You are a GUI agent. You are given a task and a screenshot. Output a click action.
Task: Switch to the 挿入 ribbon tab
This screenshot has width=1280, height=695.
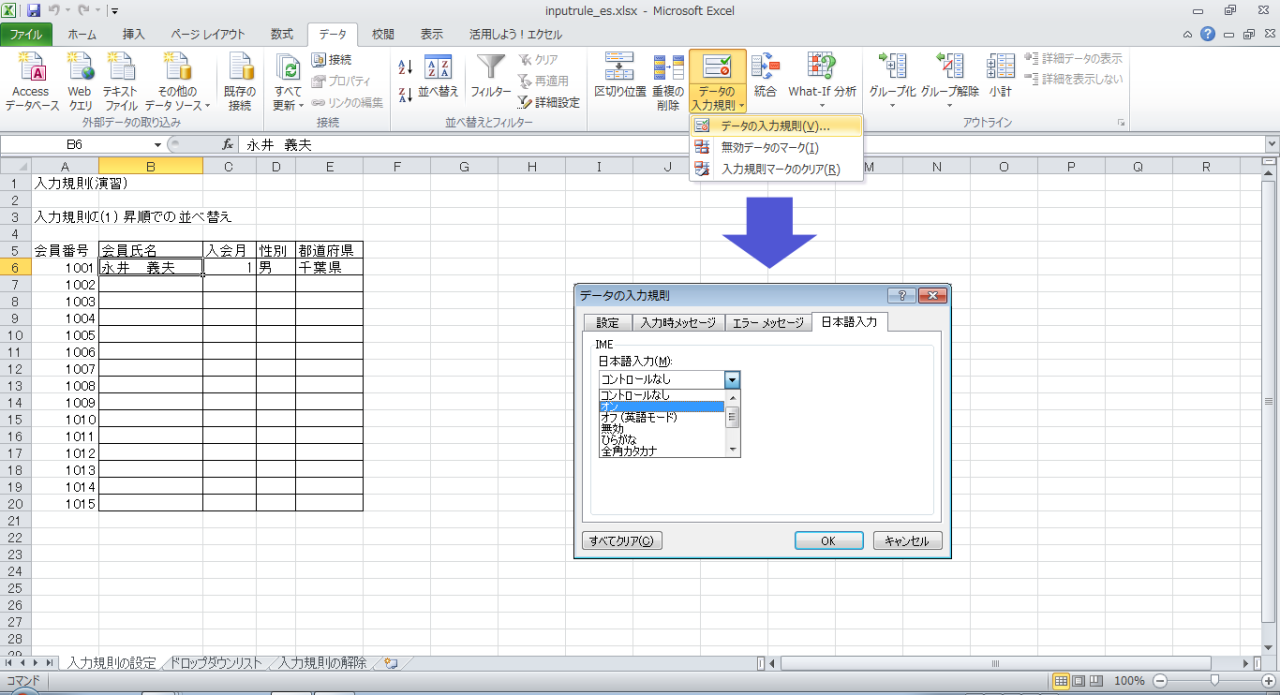coord(134,34)
